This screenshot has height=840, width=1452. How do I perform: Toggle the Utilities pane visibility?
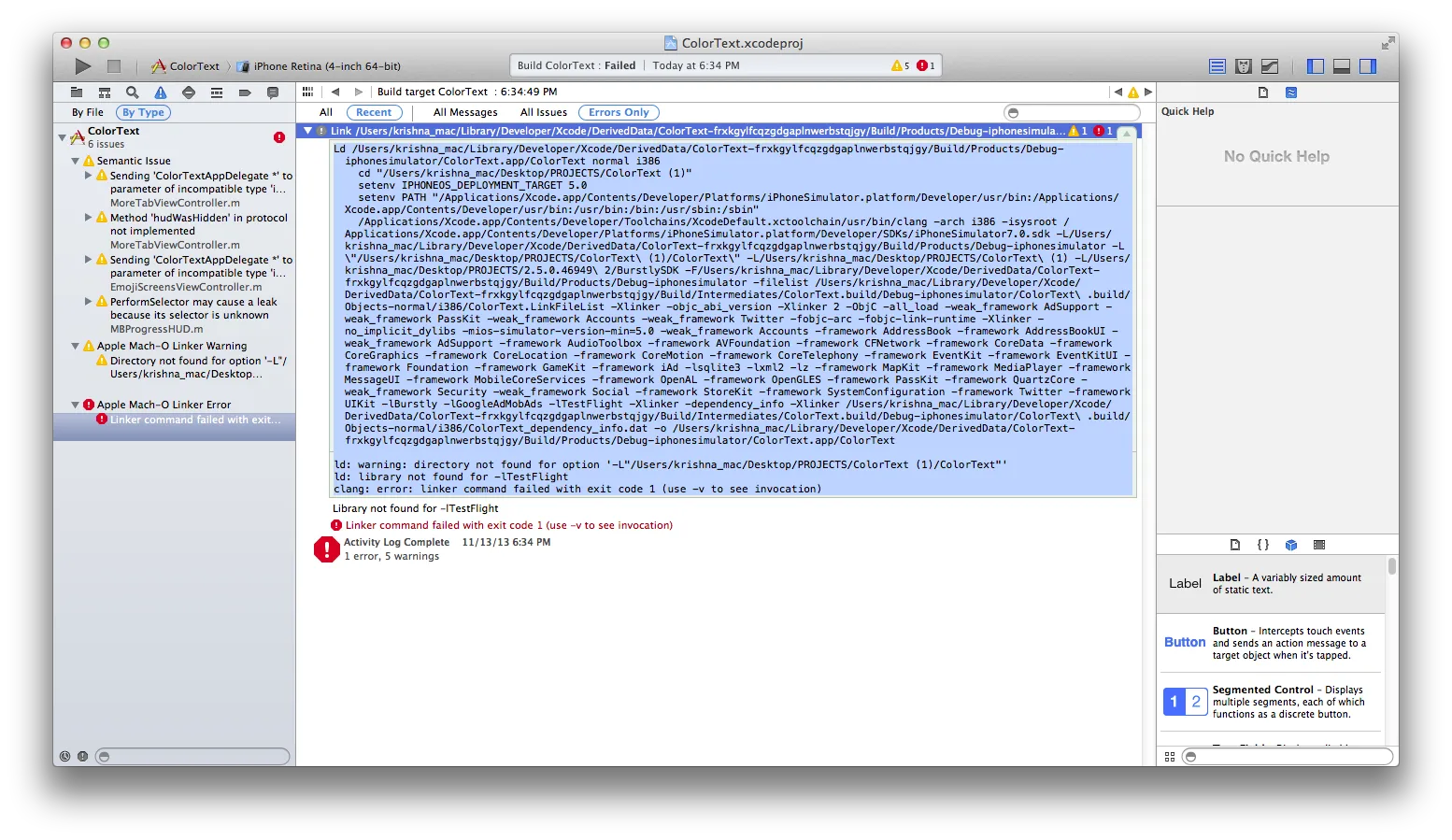[1368, 66]
